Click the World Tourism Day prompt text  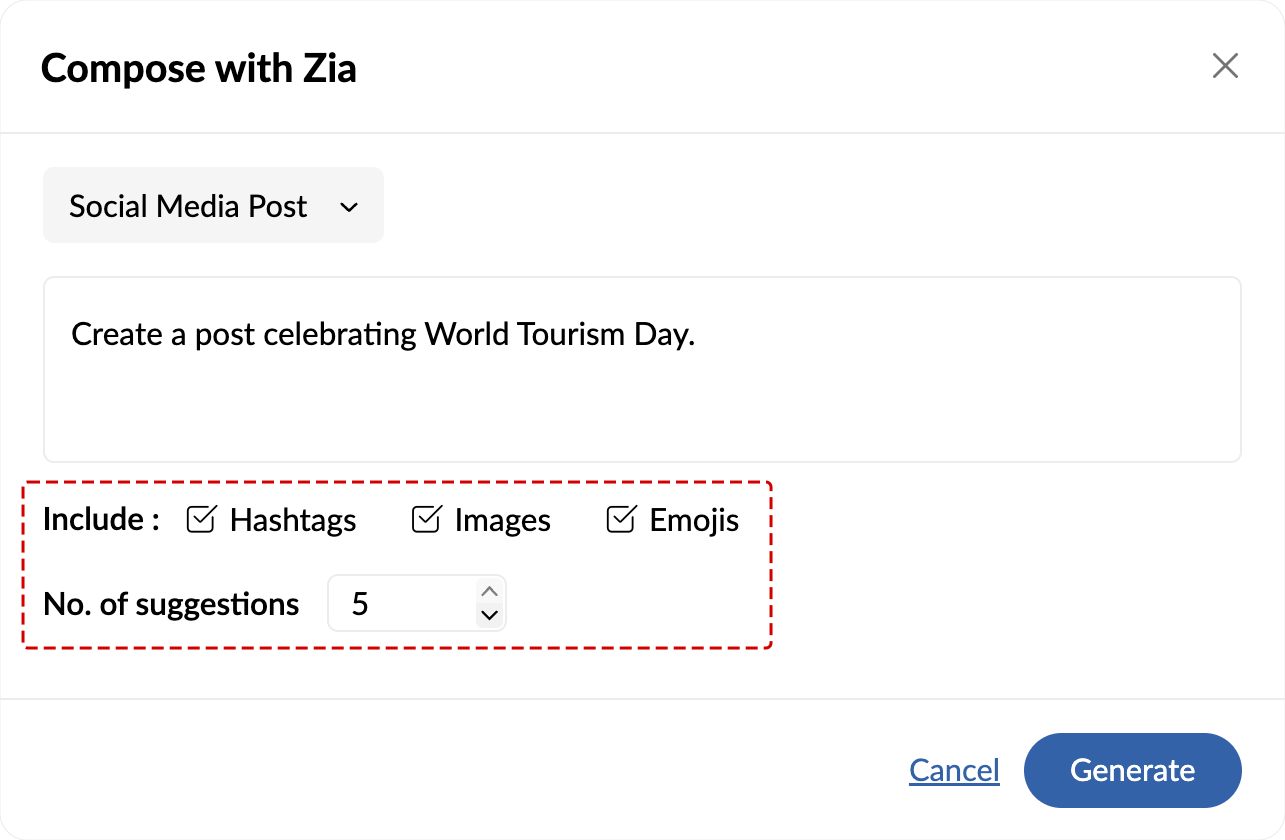383,334
